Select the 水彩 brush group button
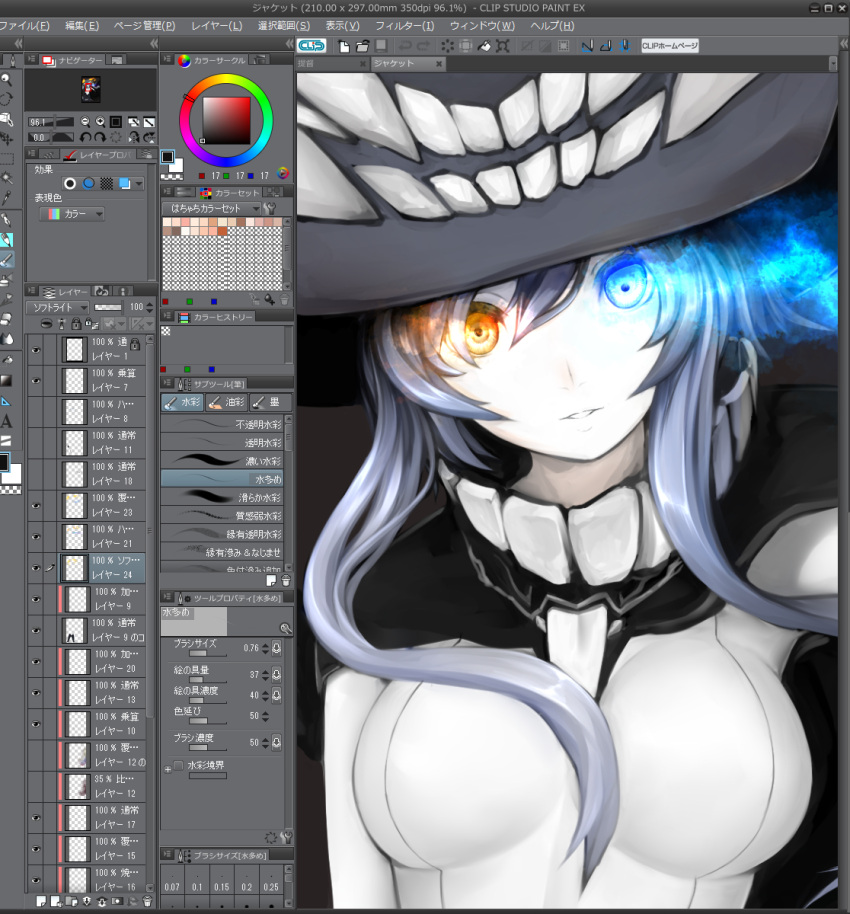Screen dimensions: 850x914 coord(182,402)
